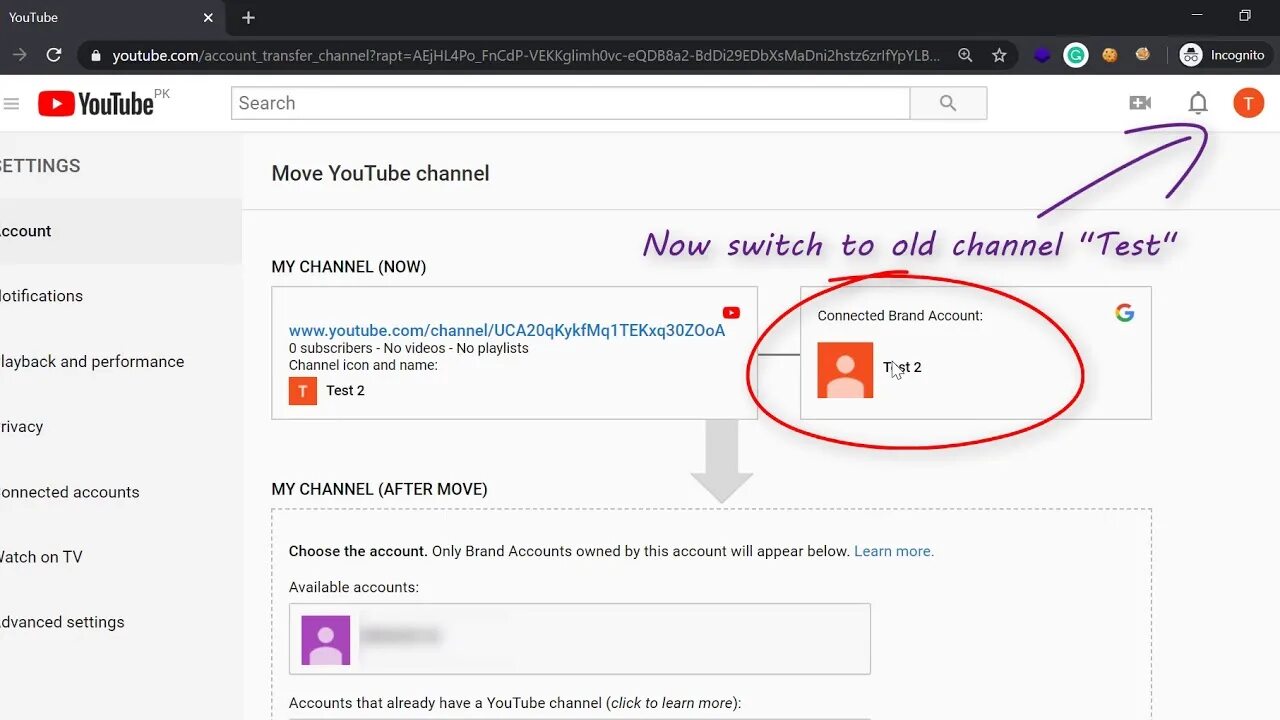Image resolution: width=1280 pixels, height=720 pixels.
Task: Focus the YouTube search field
Action: point(570,103)
